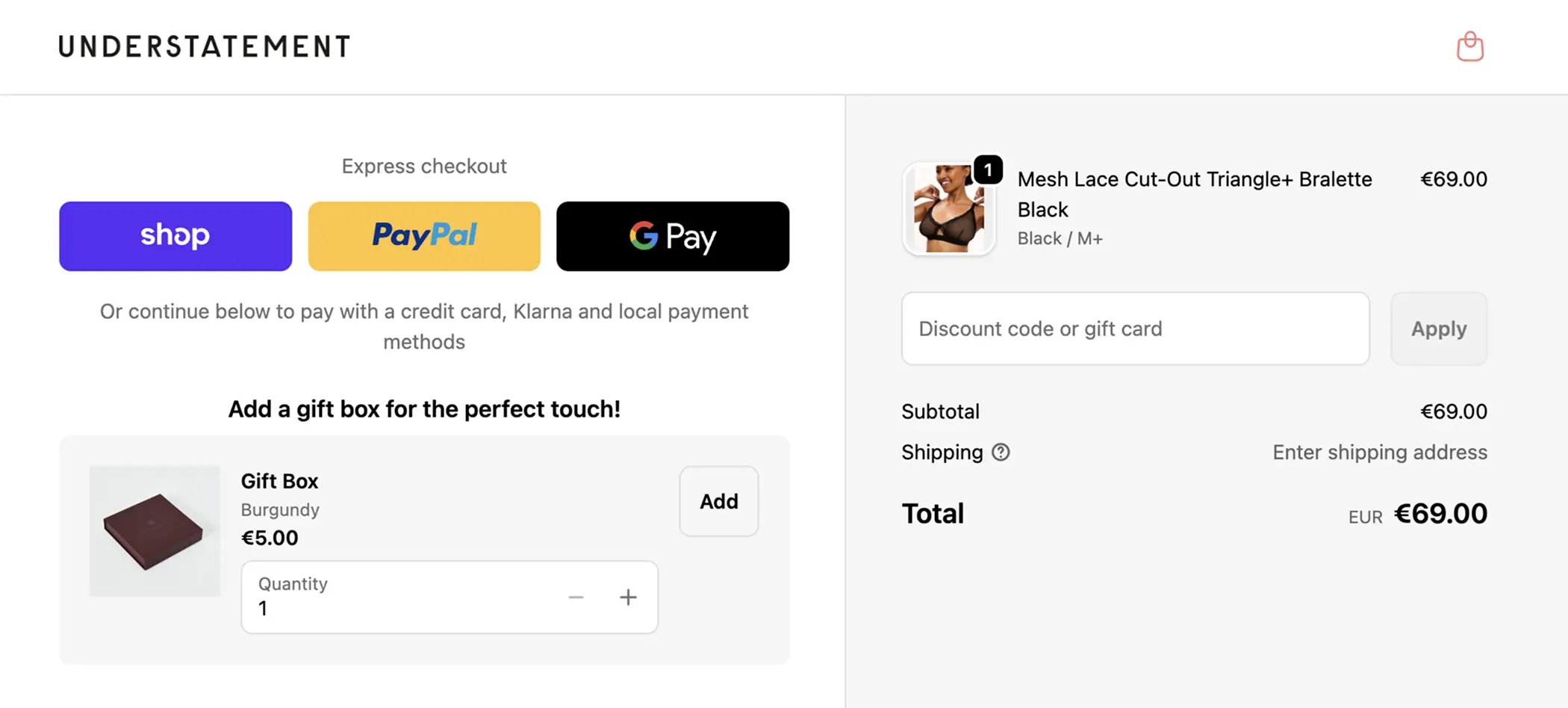Increase the Gift Box quantity
Viewport: 1568px width, 708px height.
[x=628, y=597]
